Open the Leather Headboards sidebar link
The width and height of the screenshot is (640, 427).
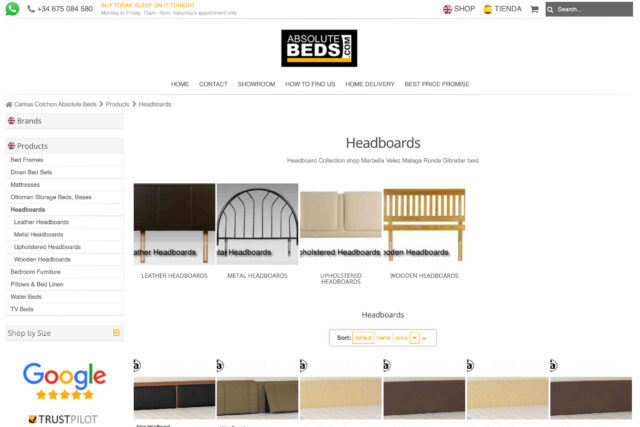coord(41,222)
